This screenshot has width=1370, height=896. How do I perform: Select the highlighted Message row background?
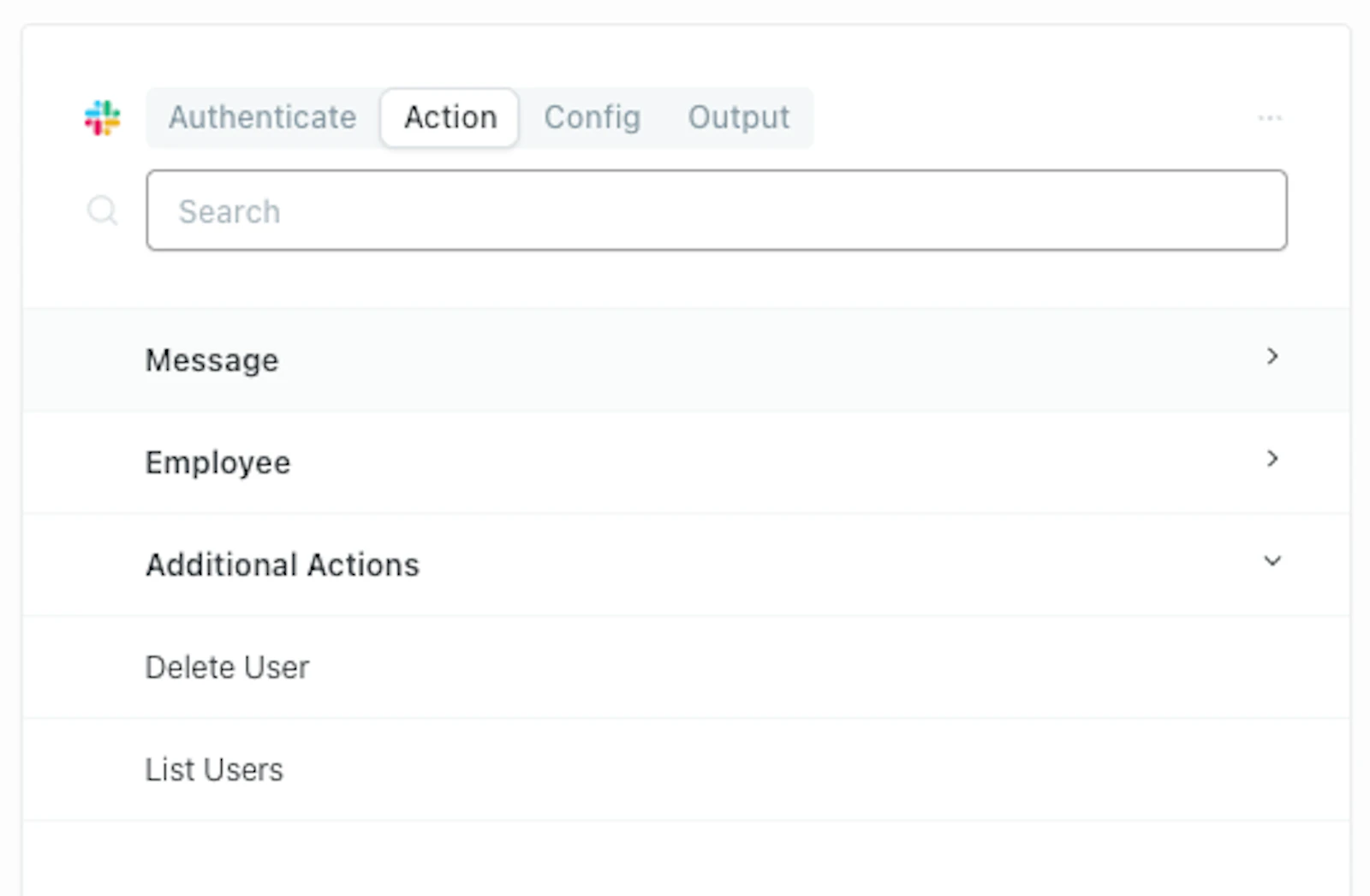tap(687, 360)
